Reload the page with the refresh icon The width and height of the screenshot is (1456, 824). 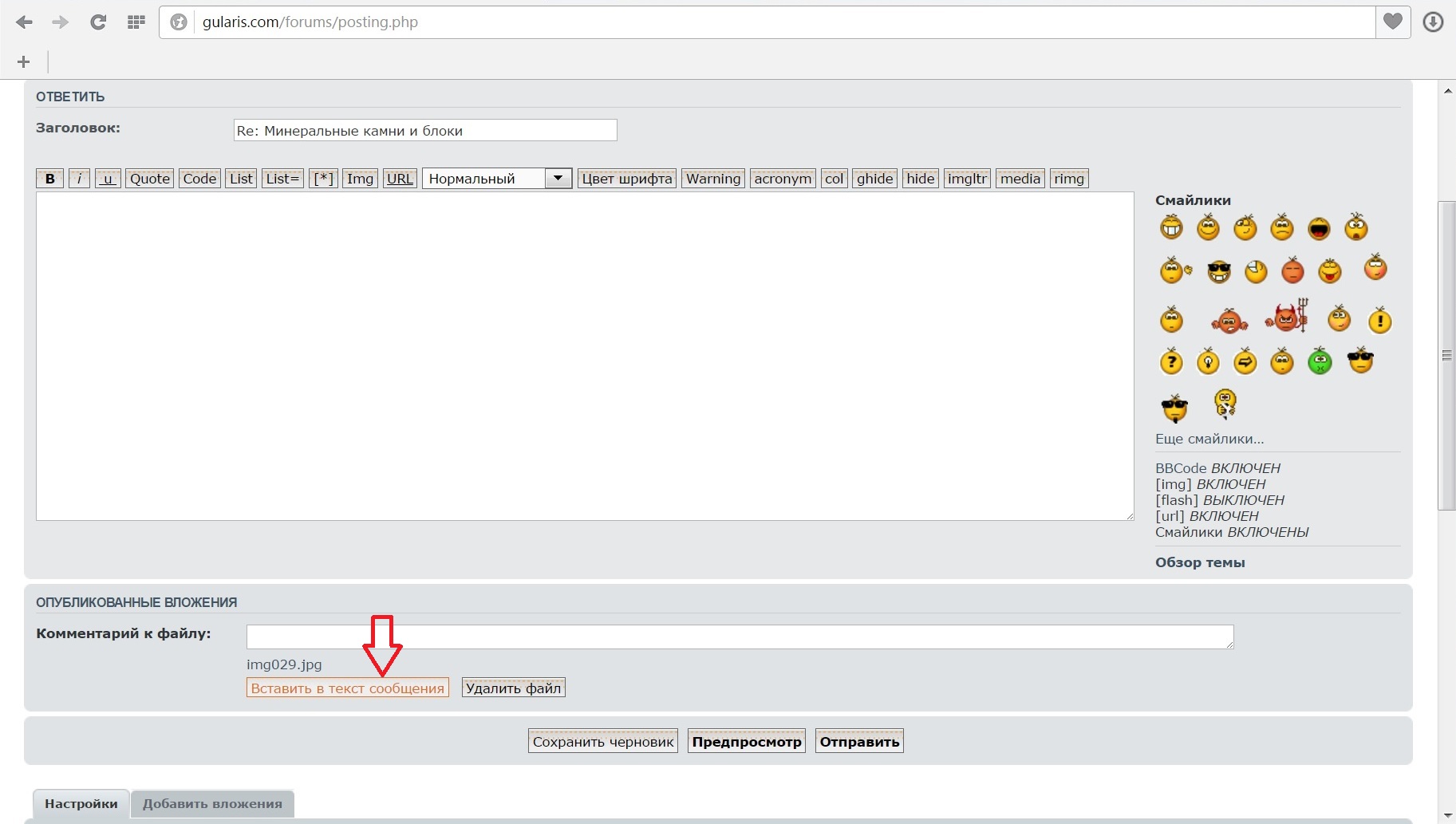click(x=98, y=22)
